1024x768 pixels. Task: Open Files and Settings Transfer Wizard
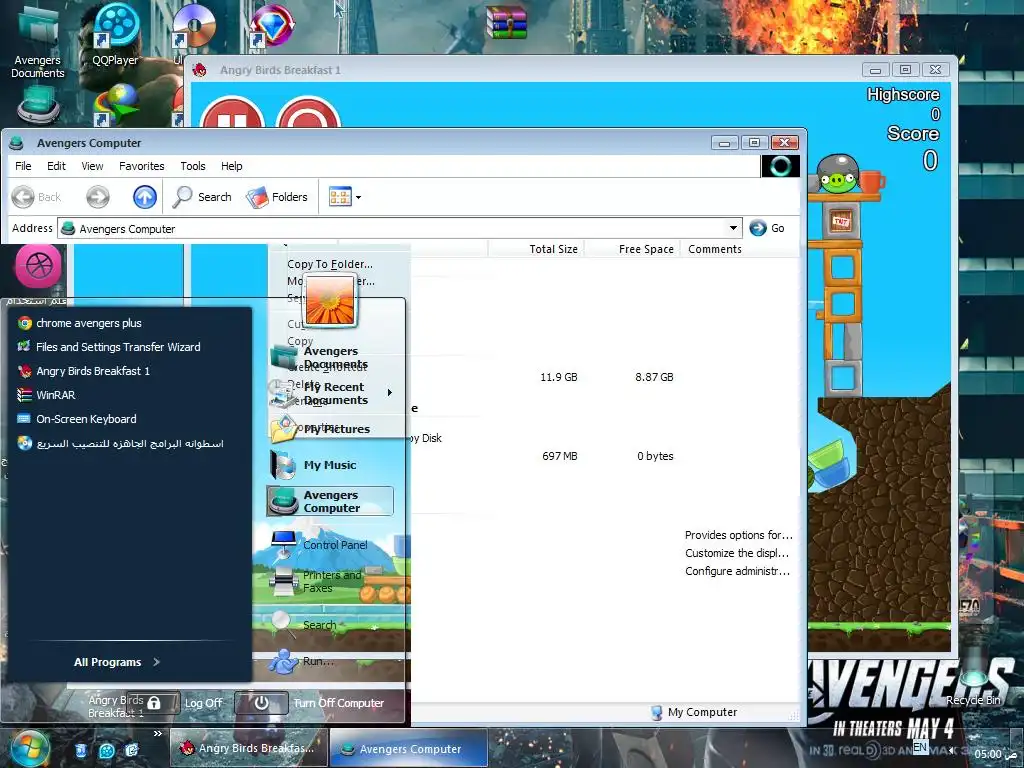click(x=118, y=347)
